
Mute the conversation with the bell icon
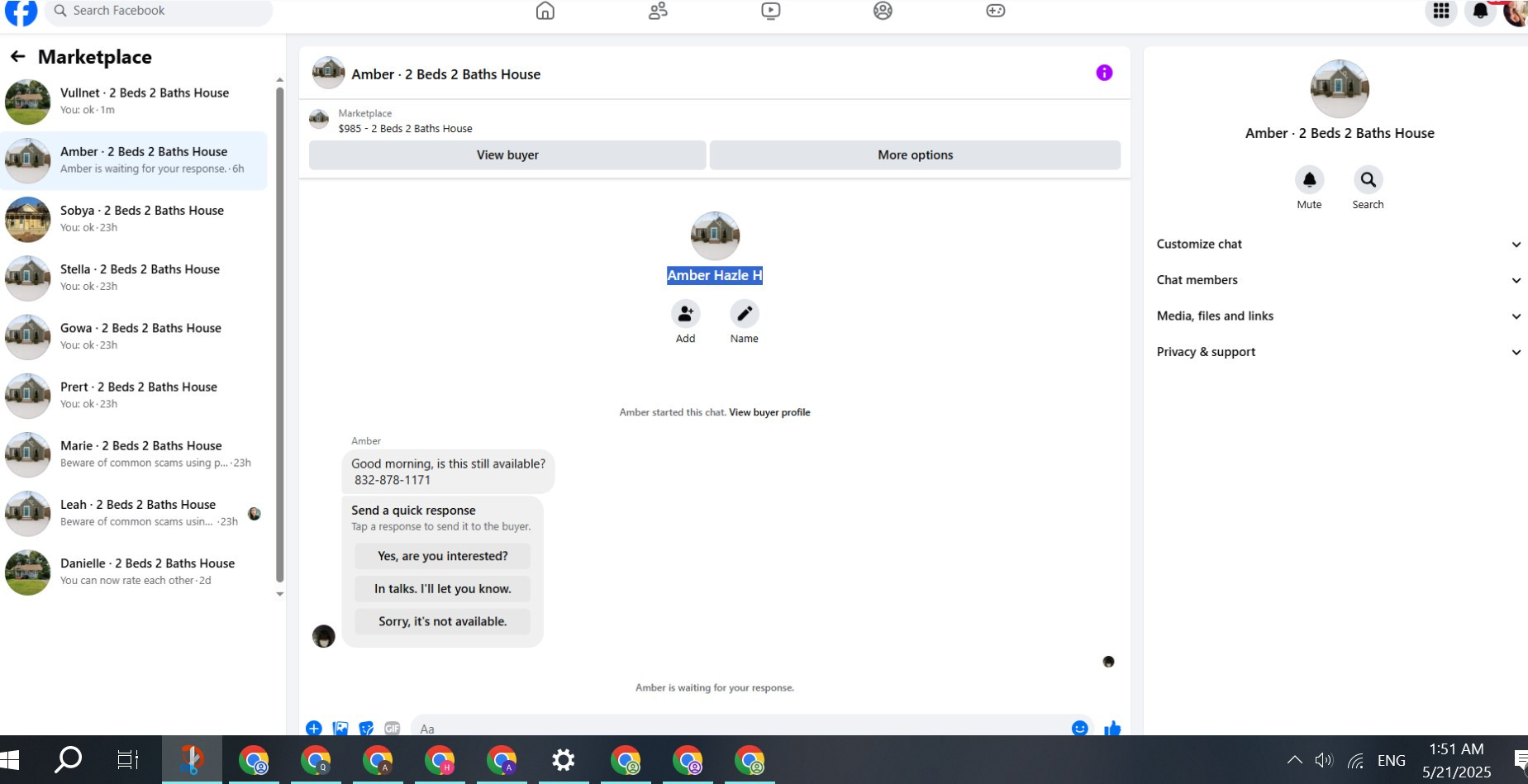(1310, 179)
